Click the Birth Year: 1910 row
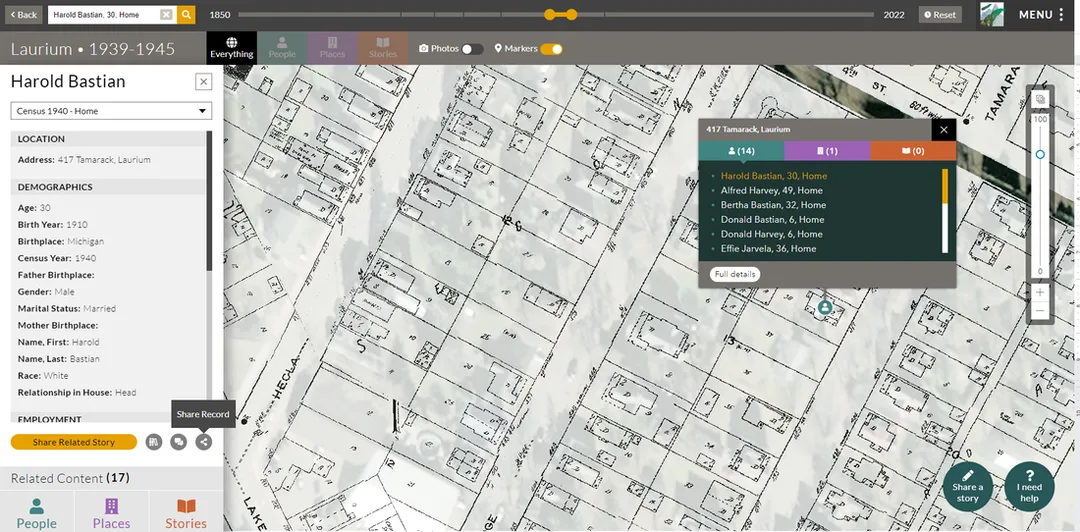 point(53,225)
